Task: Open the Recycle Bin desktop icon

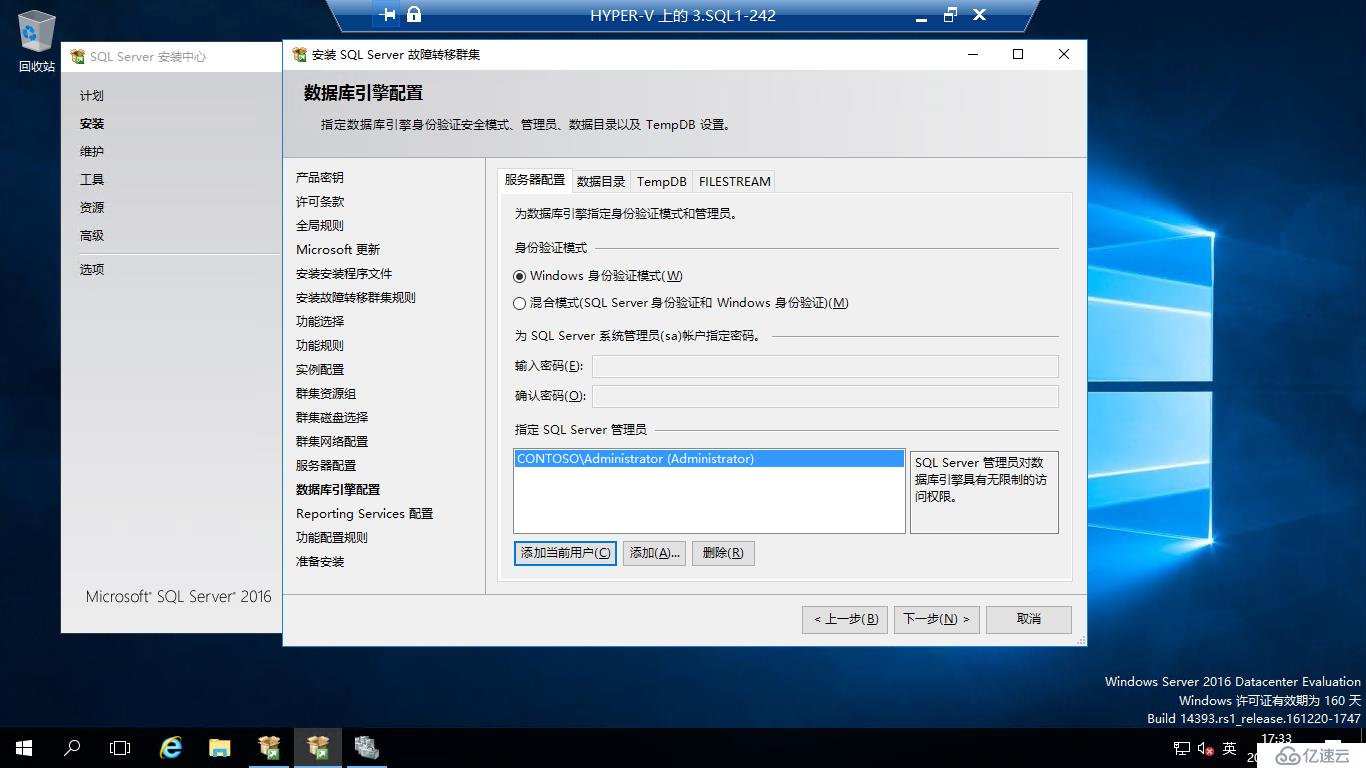Action: (37, 42)
